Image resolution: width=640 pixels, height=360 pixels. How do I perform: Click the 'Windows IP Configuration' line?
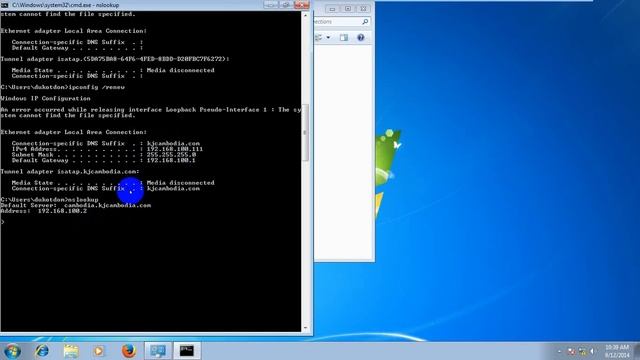(46, 98)
